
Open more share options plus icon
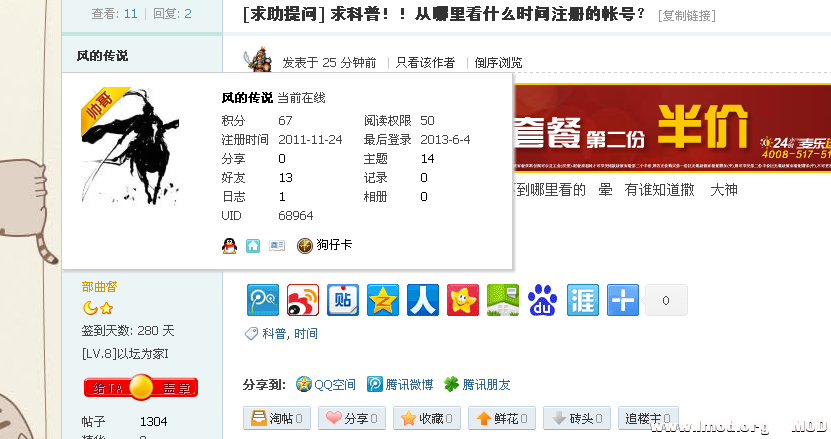pyautogui.click(x=623, y=300)
